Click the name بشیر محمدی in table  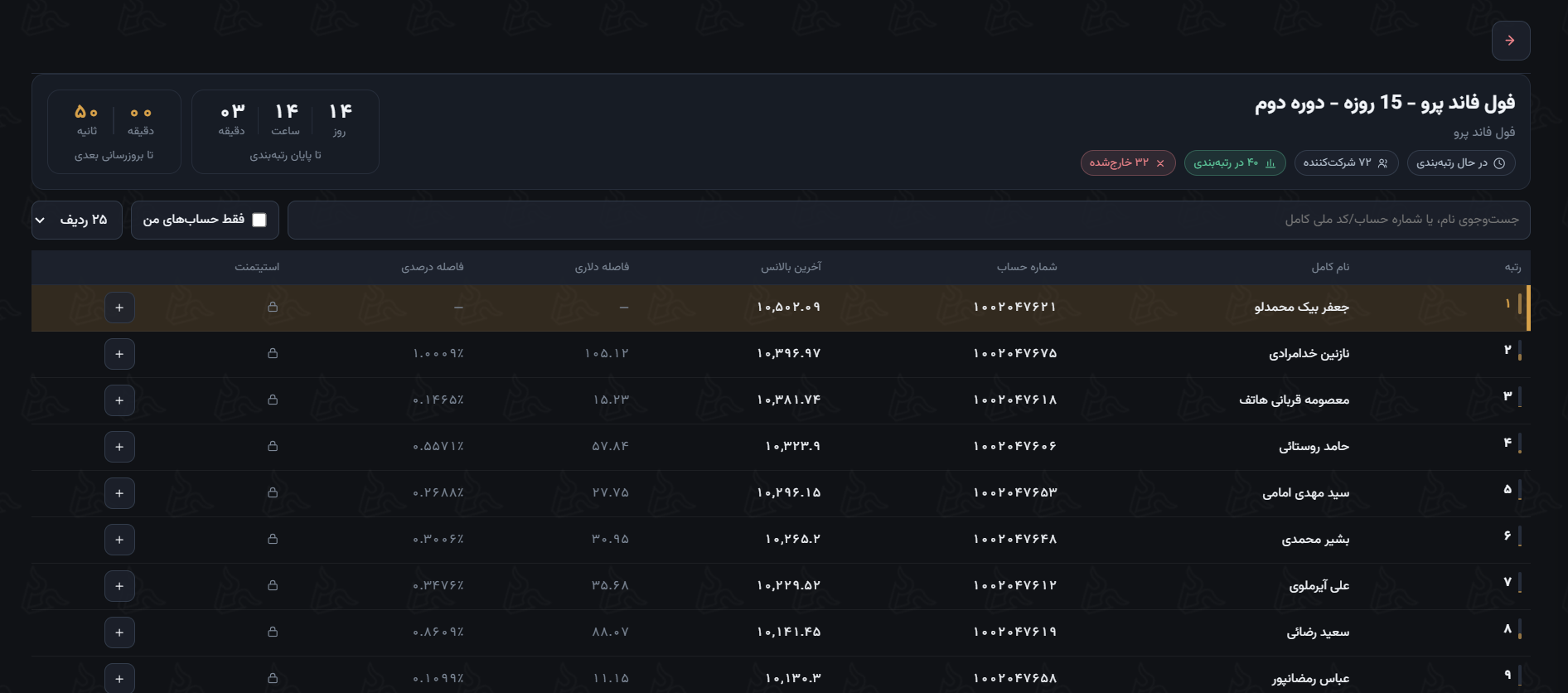click(1315, 539)
